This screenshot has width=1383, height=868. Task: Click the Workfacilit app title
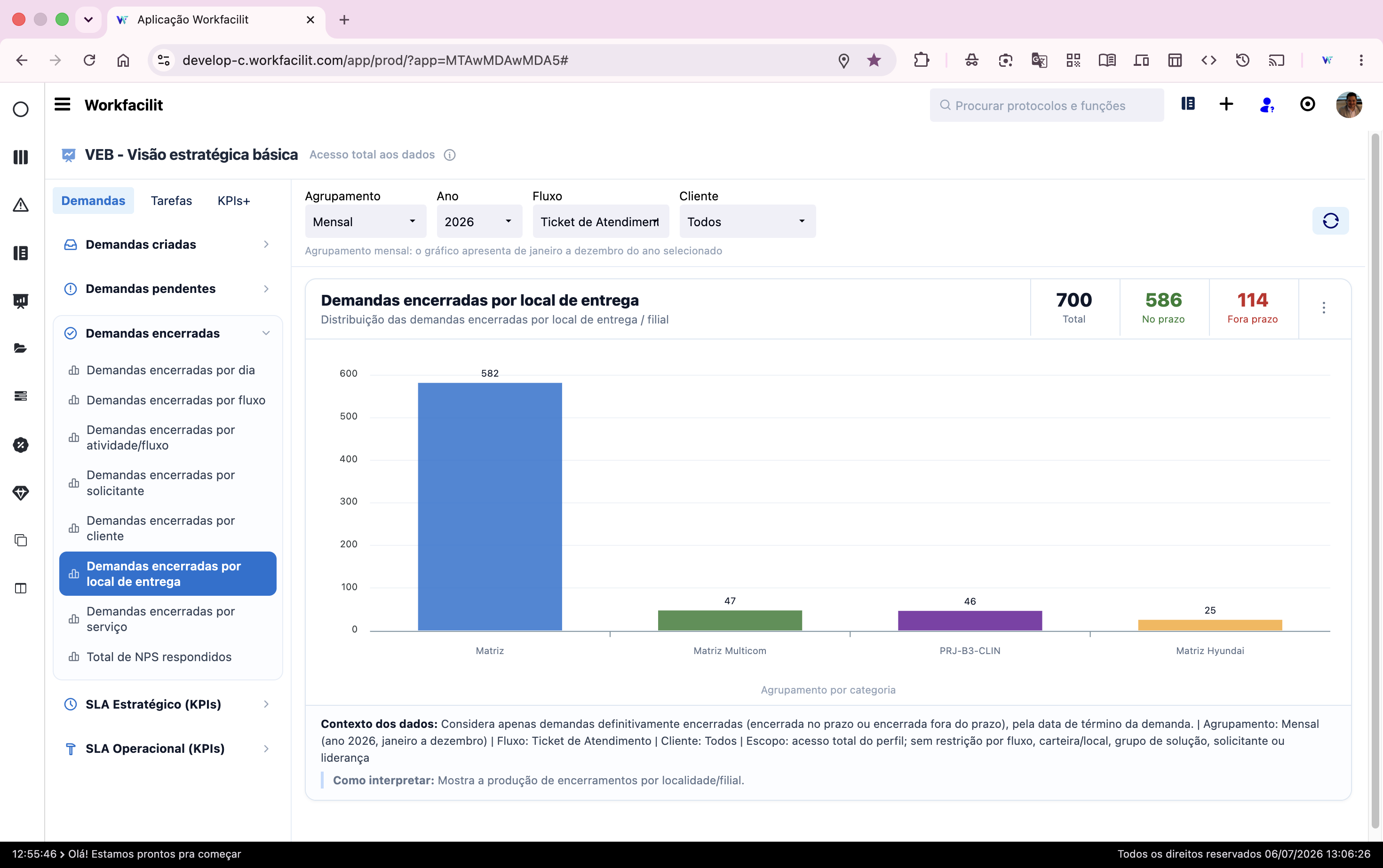(123, 105)
